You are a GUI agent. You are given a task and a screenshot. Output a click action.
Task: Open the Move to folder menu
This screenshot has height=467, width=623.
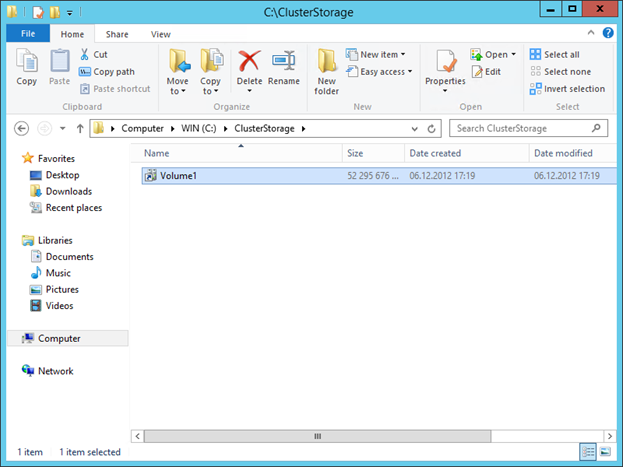[177, 72]
